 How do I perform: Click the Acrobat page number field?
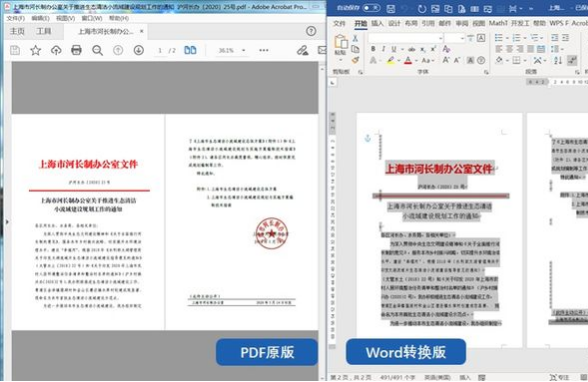[x=160, y=50]
